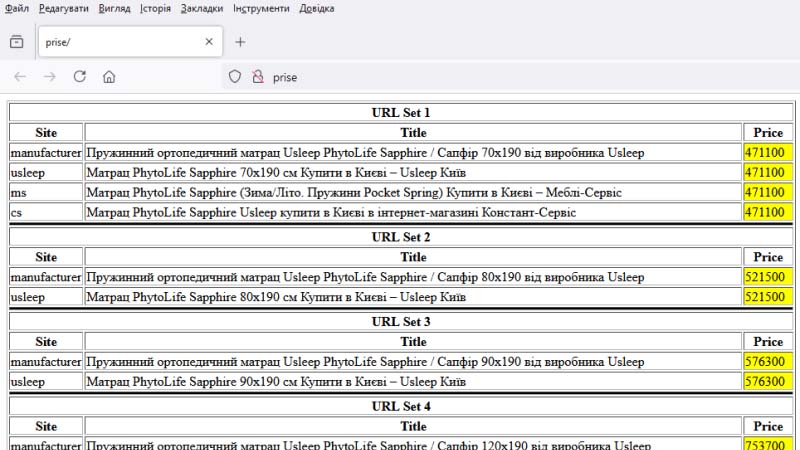Click usleep cell in the 70x190 row
800x450 pixels.
46,172
